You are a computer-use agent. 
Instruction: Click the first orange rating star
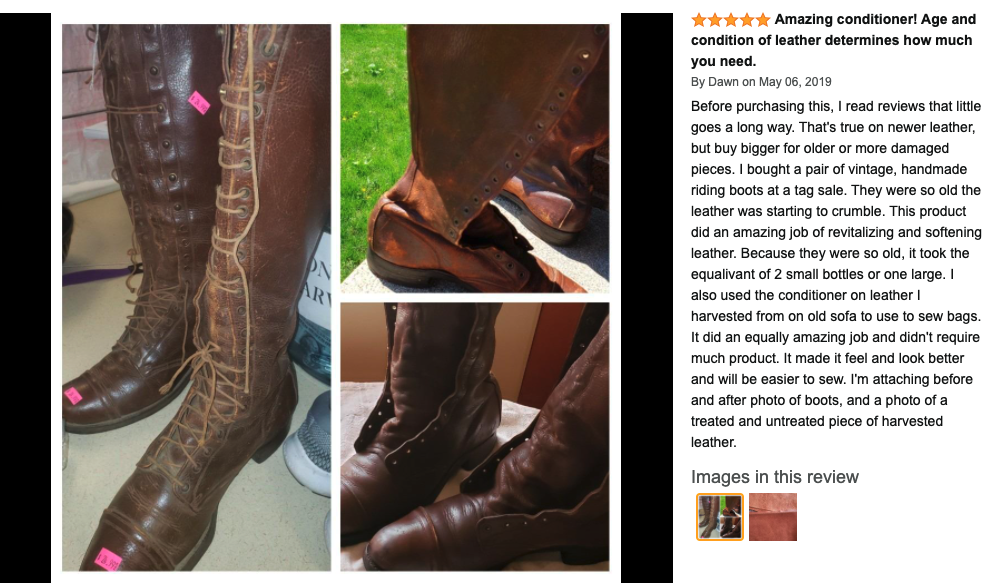(x=698, y=20)
